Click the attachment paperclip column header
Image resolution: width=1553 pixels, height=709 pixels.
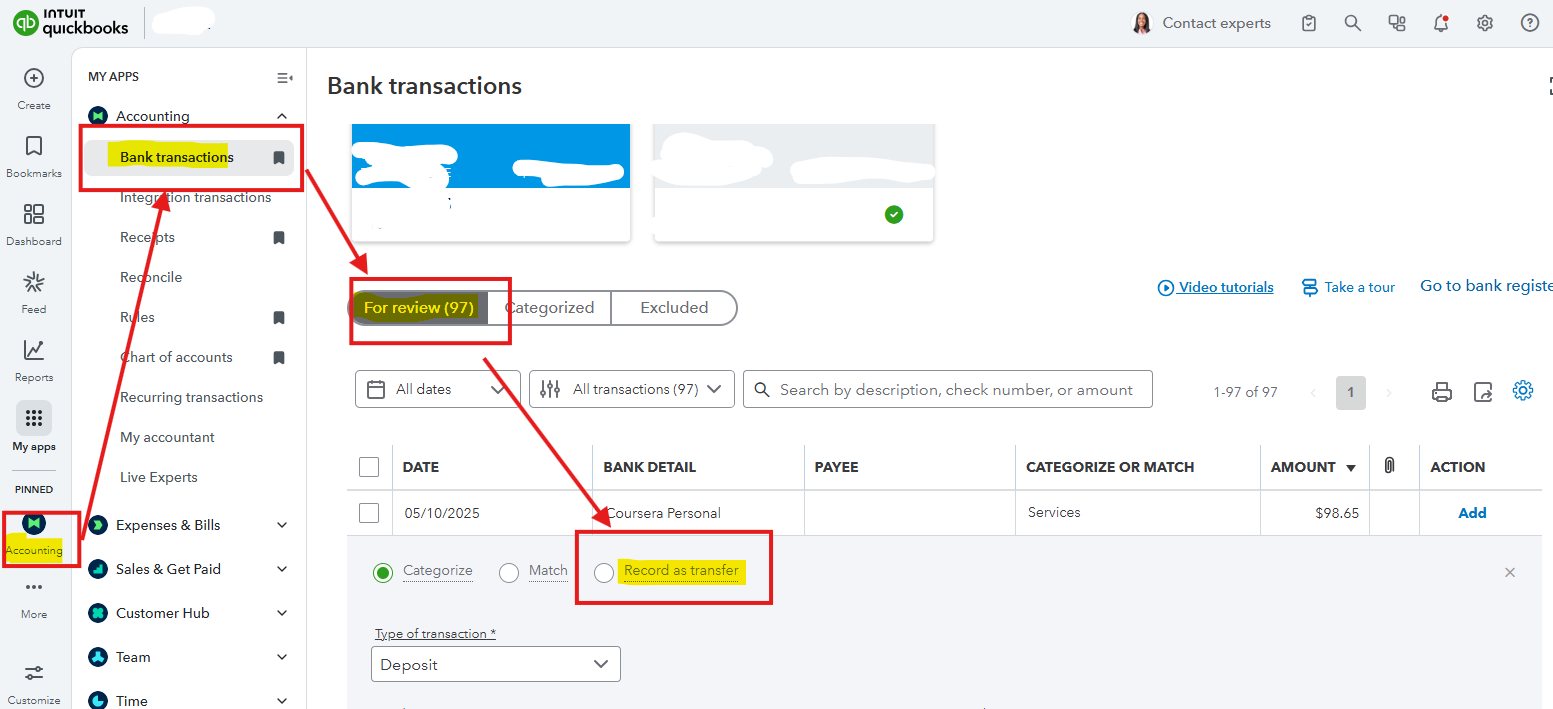pyautogui.click(x=1389, y=466)
